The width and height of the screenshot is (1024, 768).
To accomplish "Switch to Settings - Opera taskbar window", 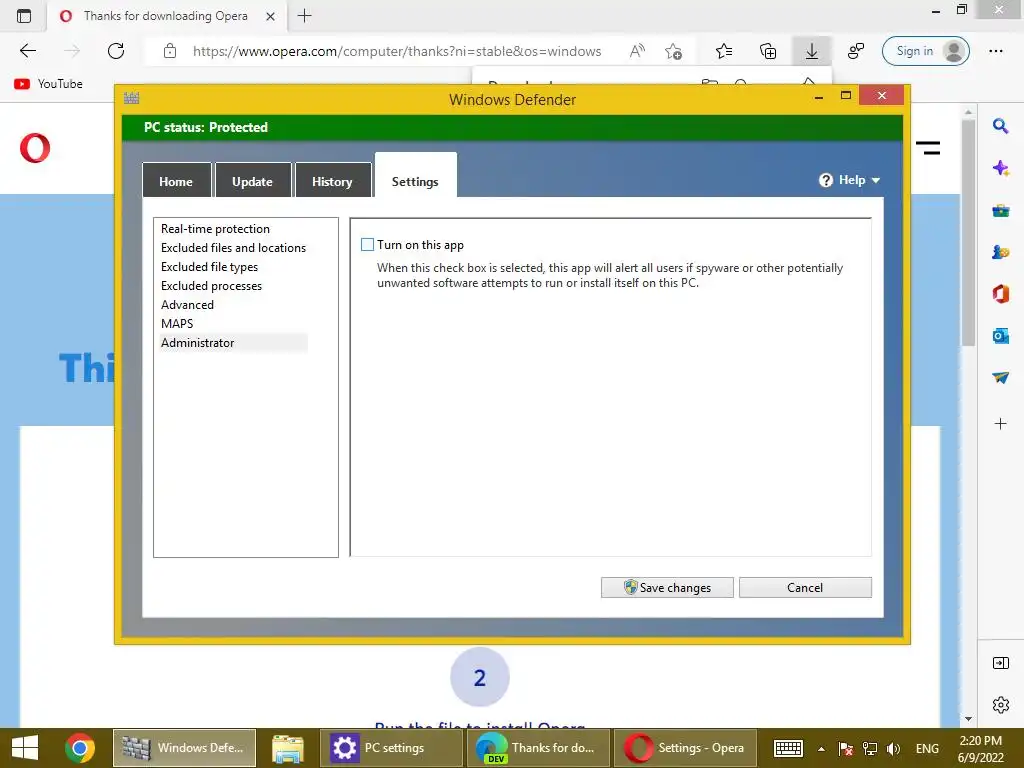I will (x=685, y=748).
